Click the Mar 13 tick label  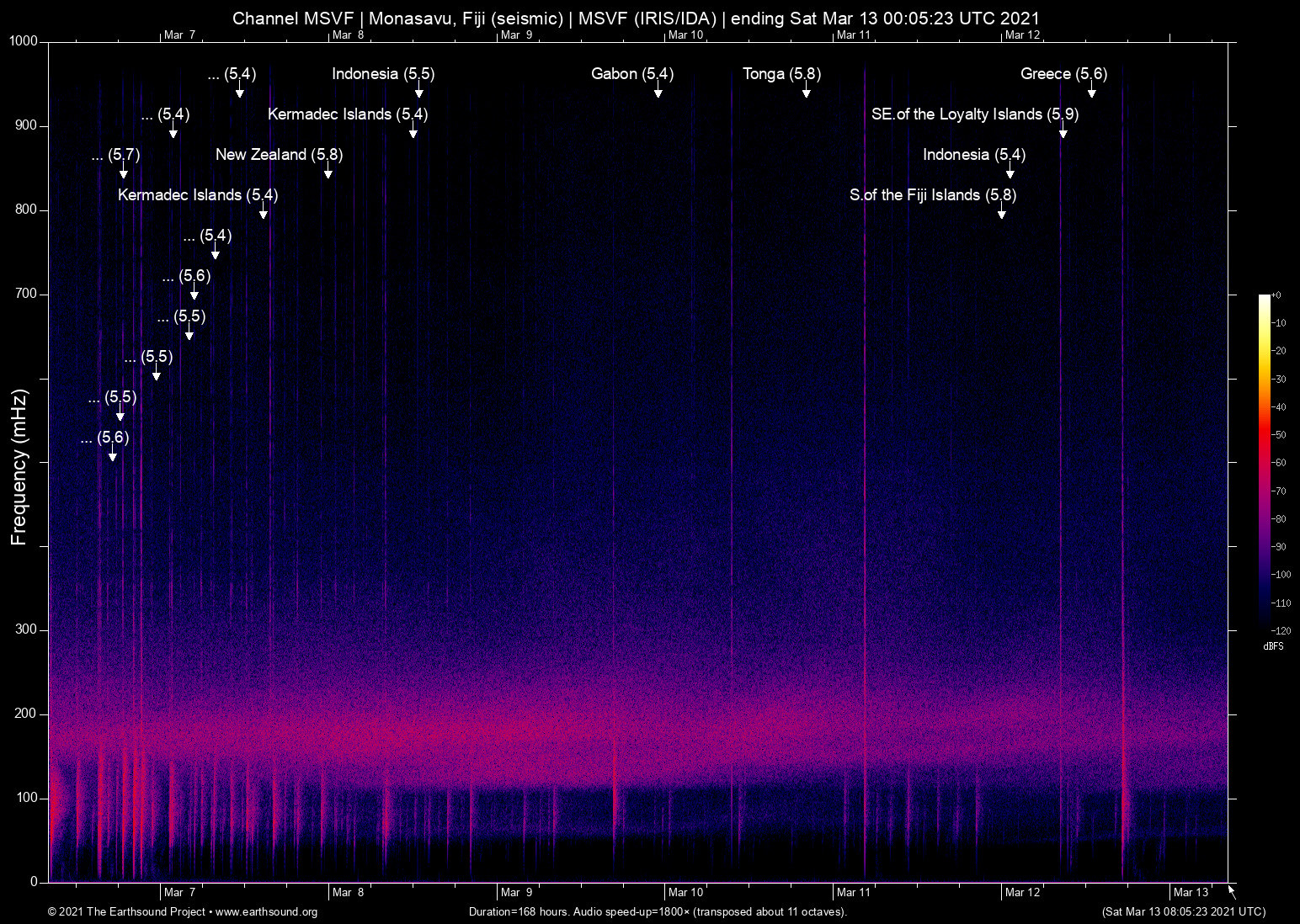(1191, 892)
